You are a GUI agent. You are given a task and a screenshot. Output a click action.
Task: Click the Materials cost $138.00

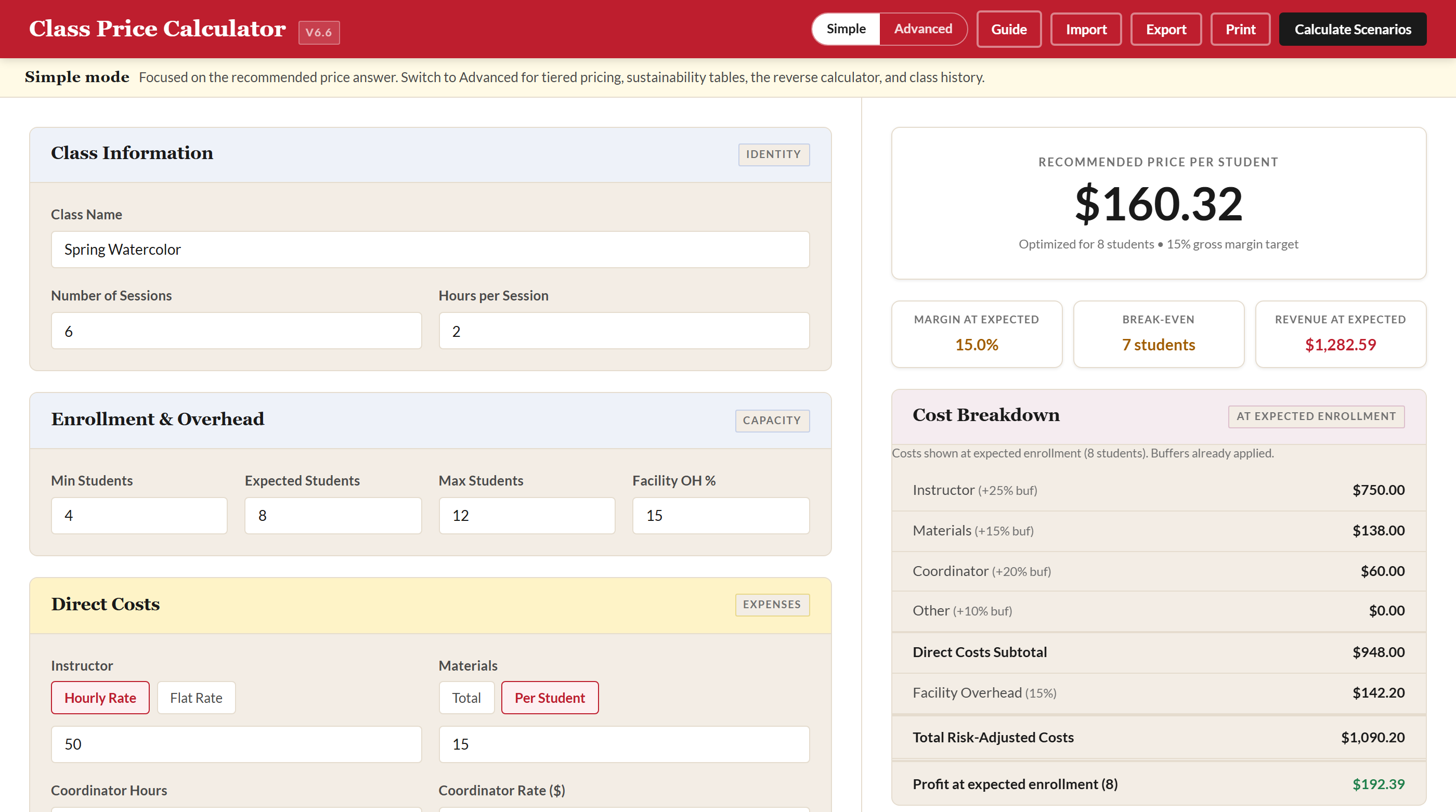point(1378,531)
